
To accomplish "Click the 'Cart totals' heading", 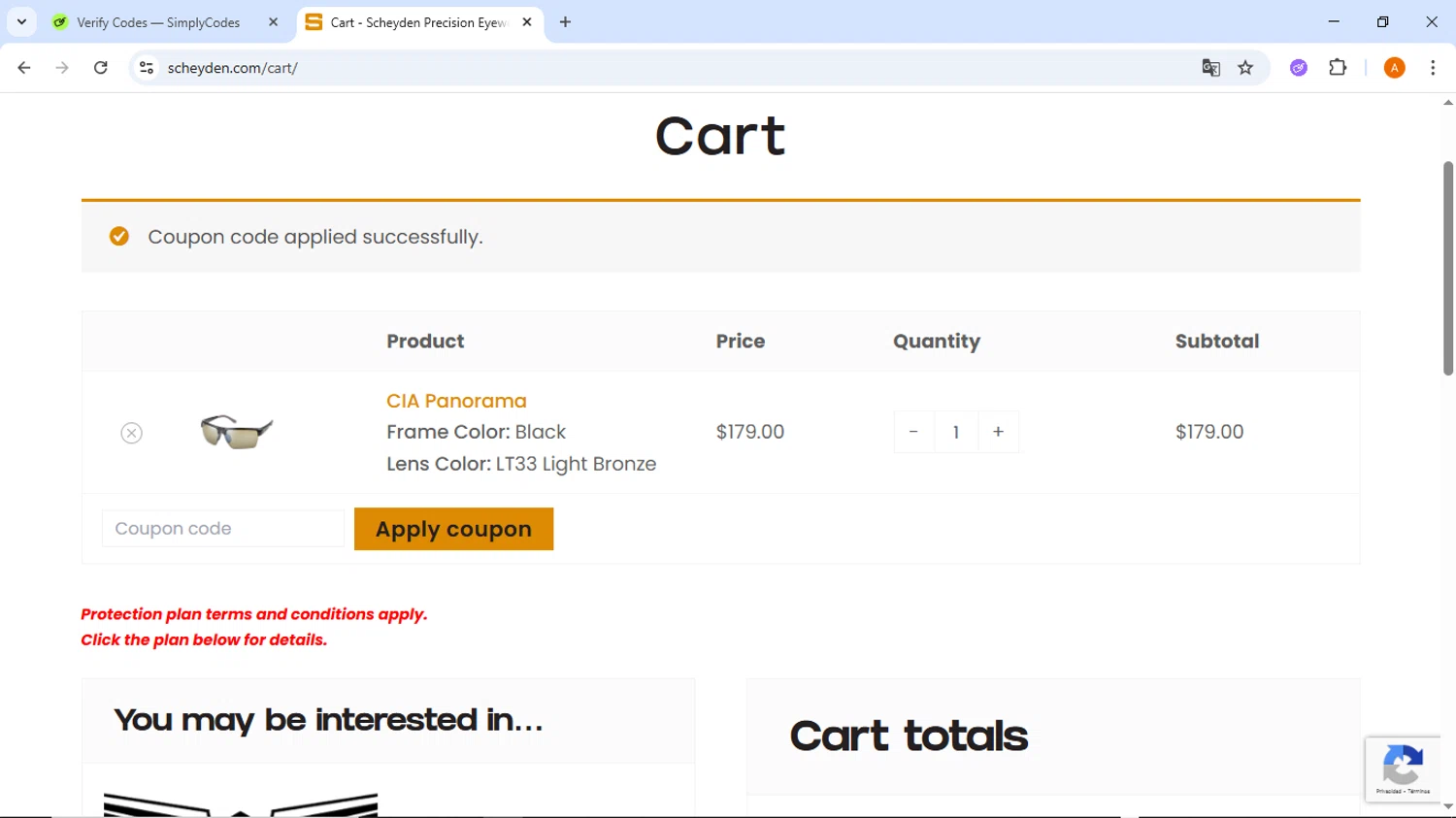I will point(909,736).
